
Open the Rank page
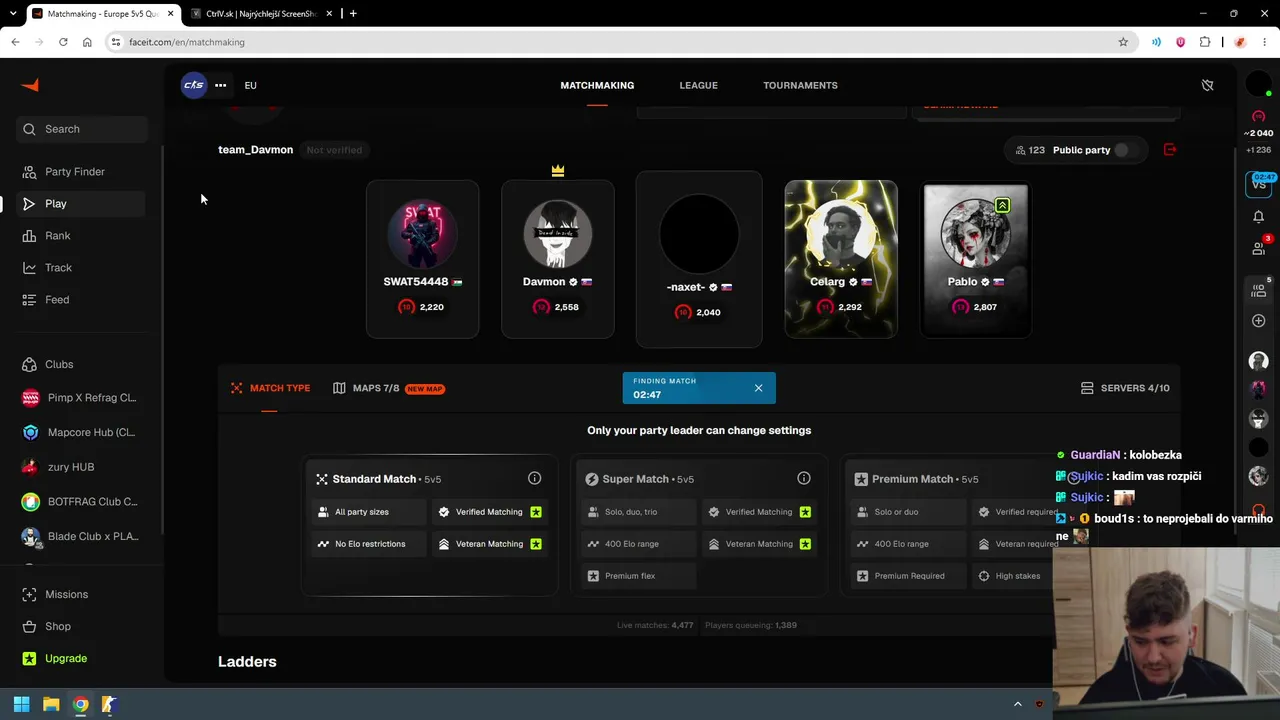click(82, 236)
